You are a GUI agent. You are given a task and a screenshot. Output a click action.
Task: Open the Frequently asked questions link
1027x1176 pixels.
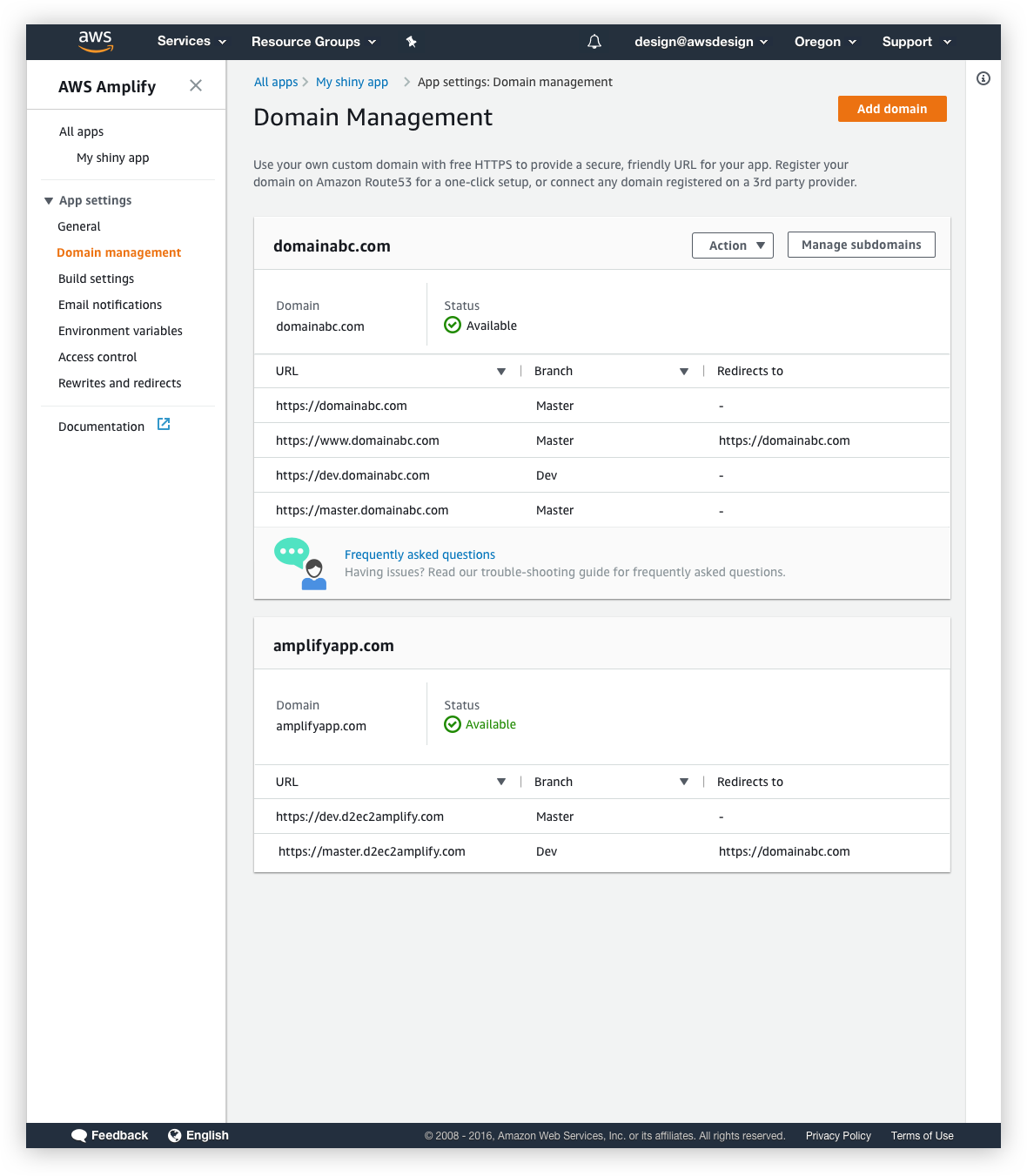pos(420,554)
